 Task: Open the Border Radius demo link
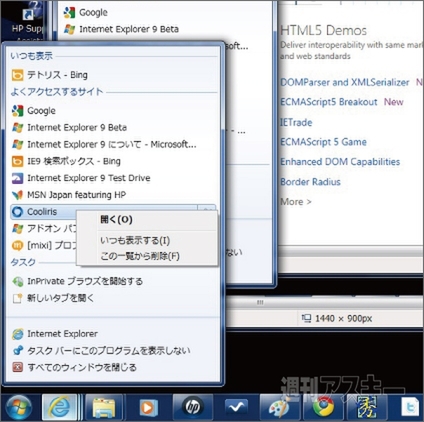tap(310, 182)
